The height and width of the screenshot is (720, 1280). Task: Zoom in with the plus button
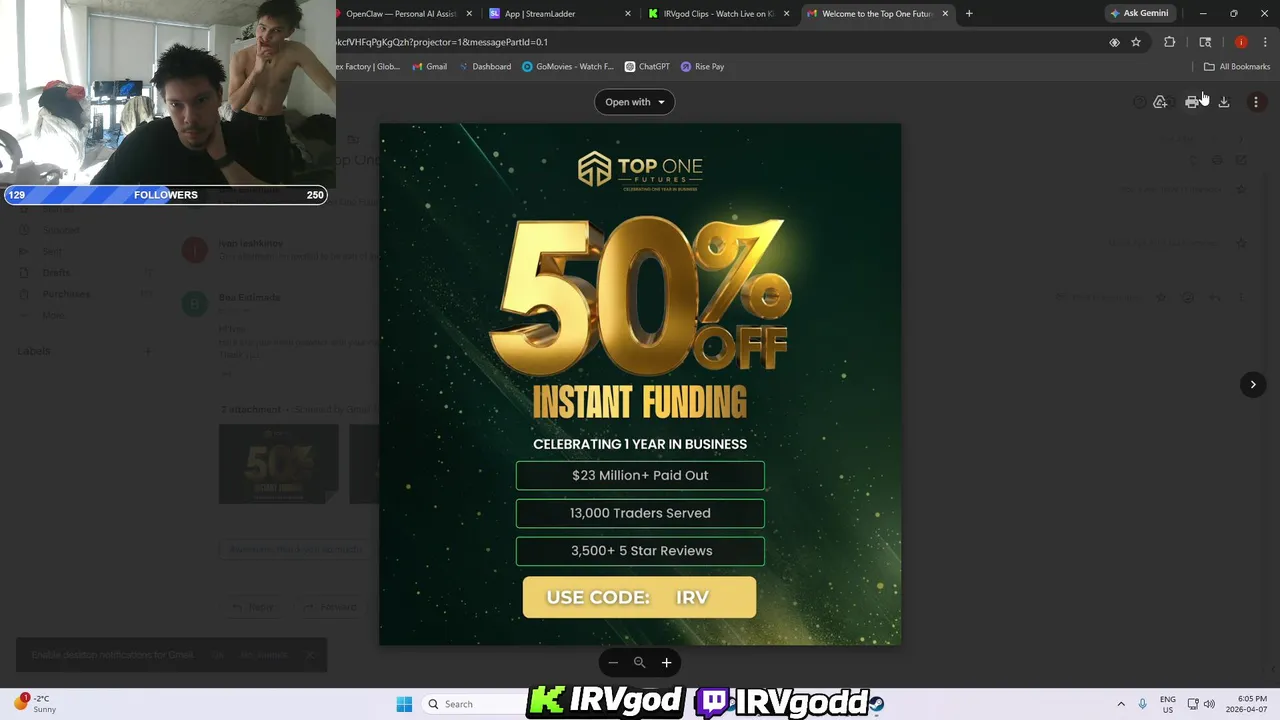tap(666, 662)
